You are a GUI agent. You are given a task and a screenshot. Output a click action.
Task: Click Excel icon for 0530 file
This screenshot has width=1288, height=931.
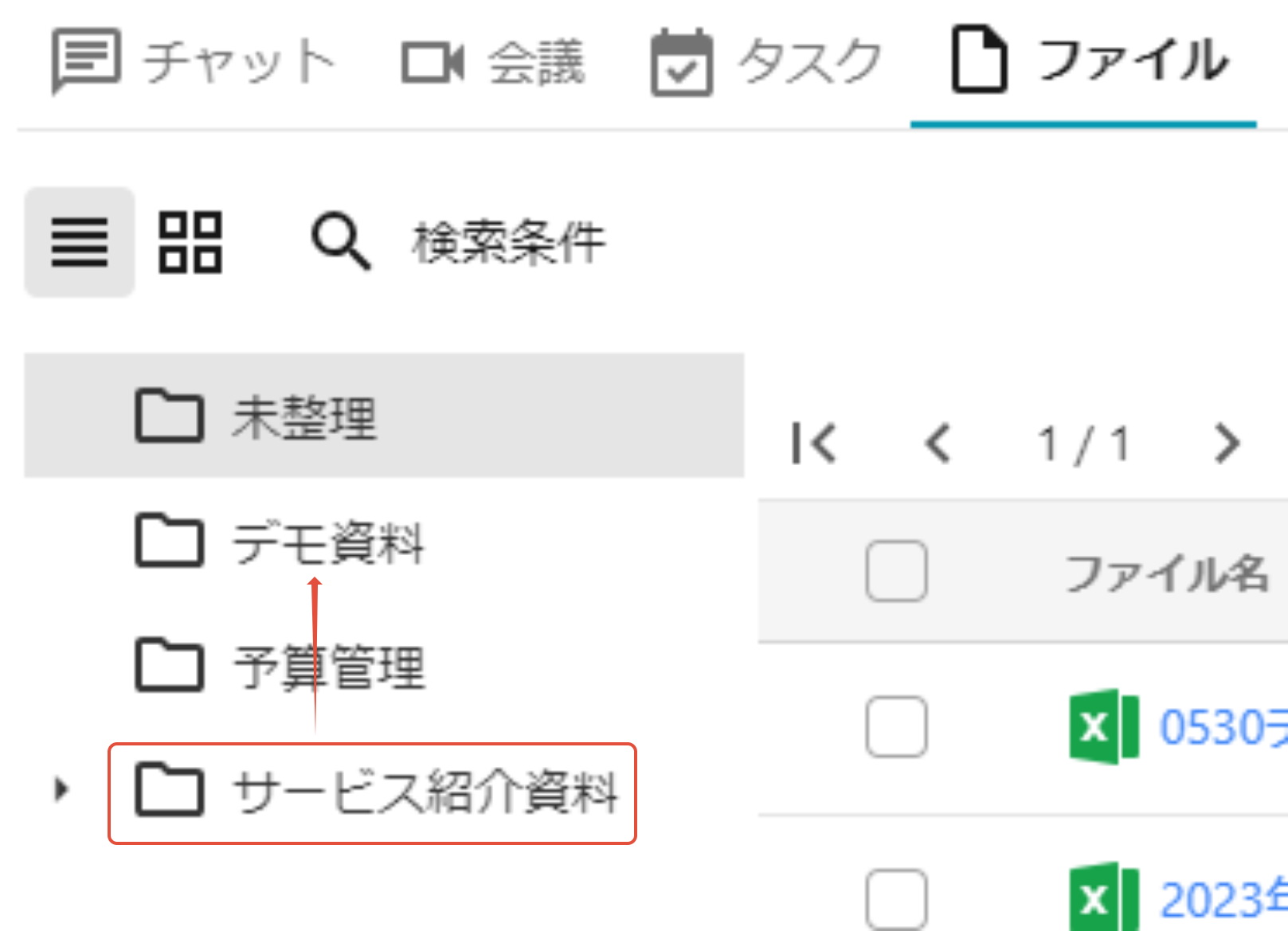coord(1103,727)
